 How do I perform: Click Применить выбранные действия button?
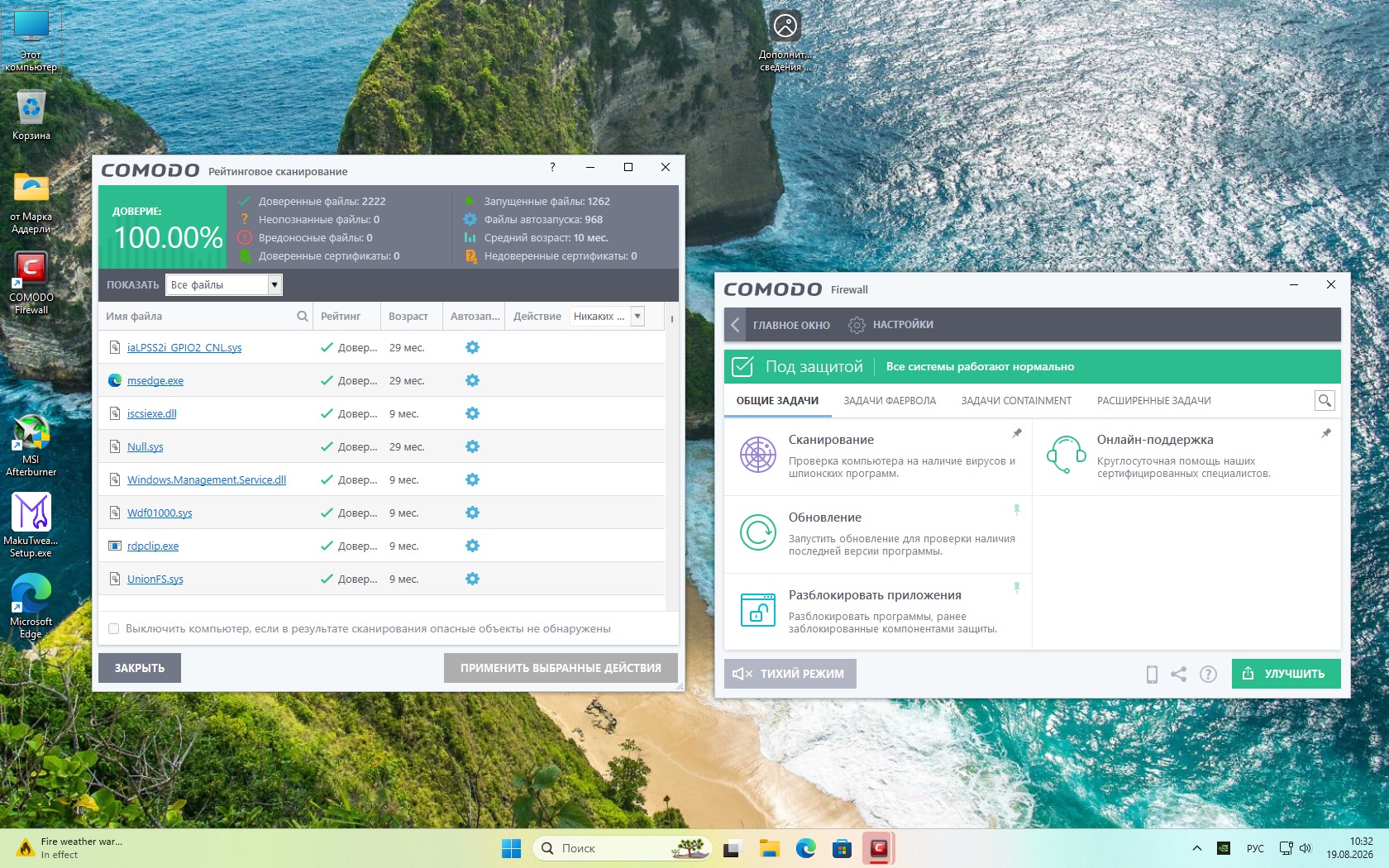coord(561,668)
